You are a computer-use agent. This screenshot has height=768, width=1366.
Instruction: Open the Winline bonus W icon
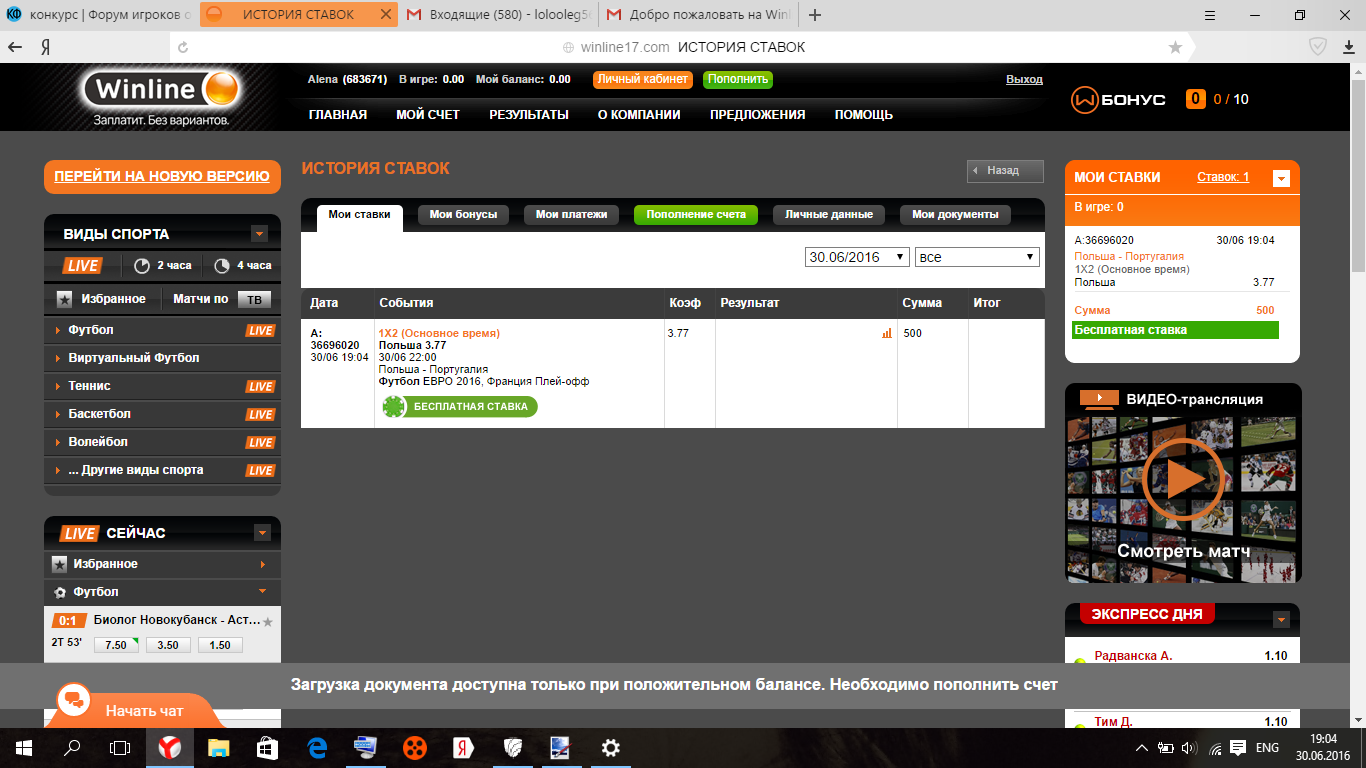[1085, 99]
